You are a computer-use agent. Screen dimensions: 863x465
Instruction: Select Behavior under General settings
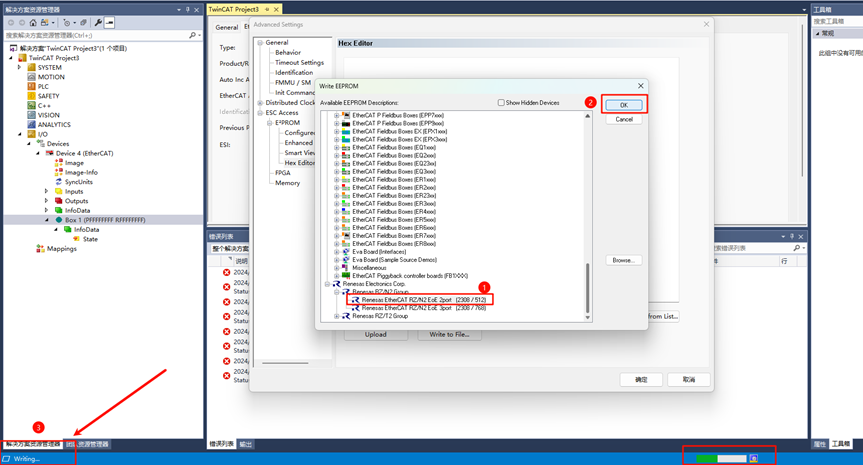288,52
